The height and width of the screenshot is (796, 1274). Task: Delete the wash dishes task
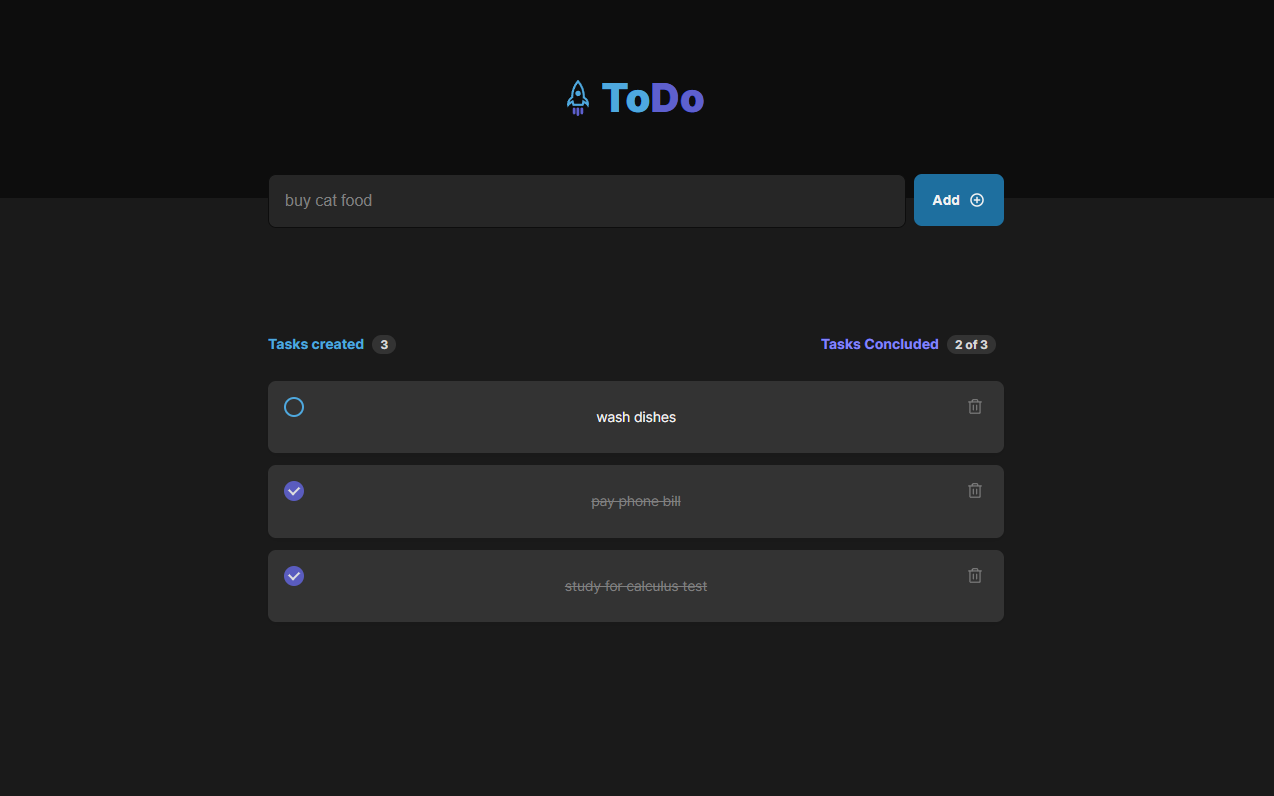[x=975, y=406]
